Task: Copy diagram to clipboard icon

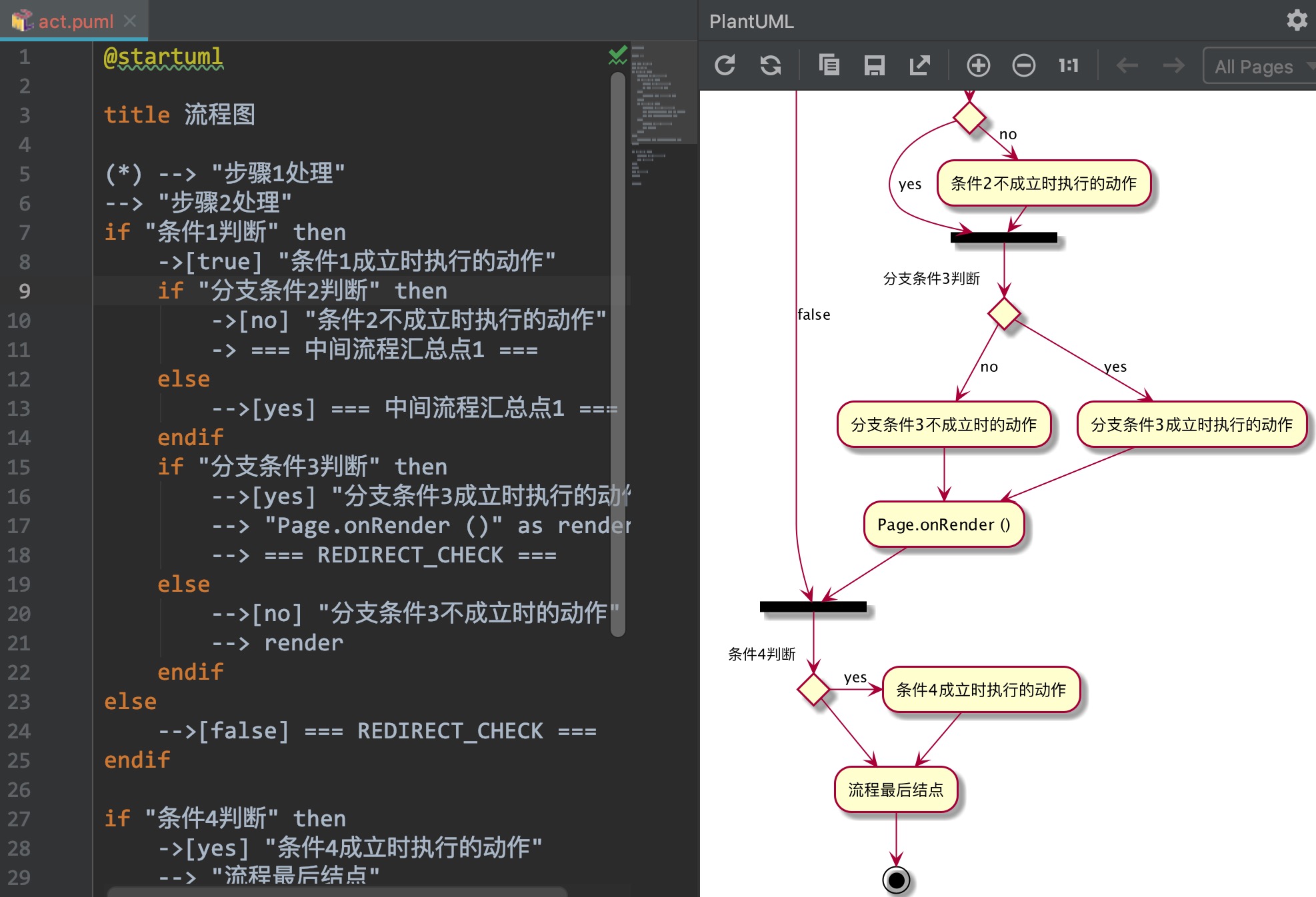Action: [829, 65]
